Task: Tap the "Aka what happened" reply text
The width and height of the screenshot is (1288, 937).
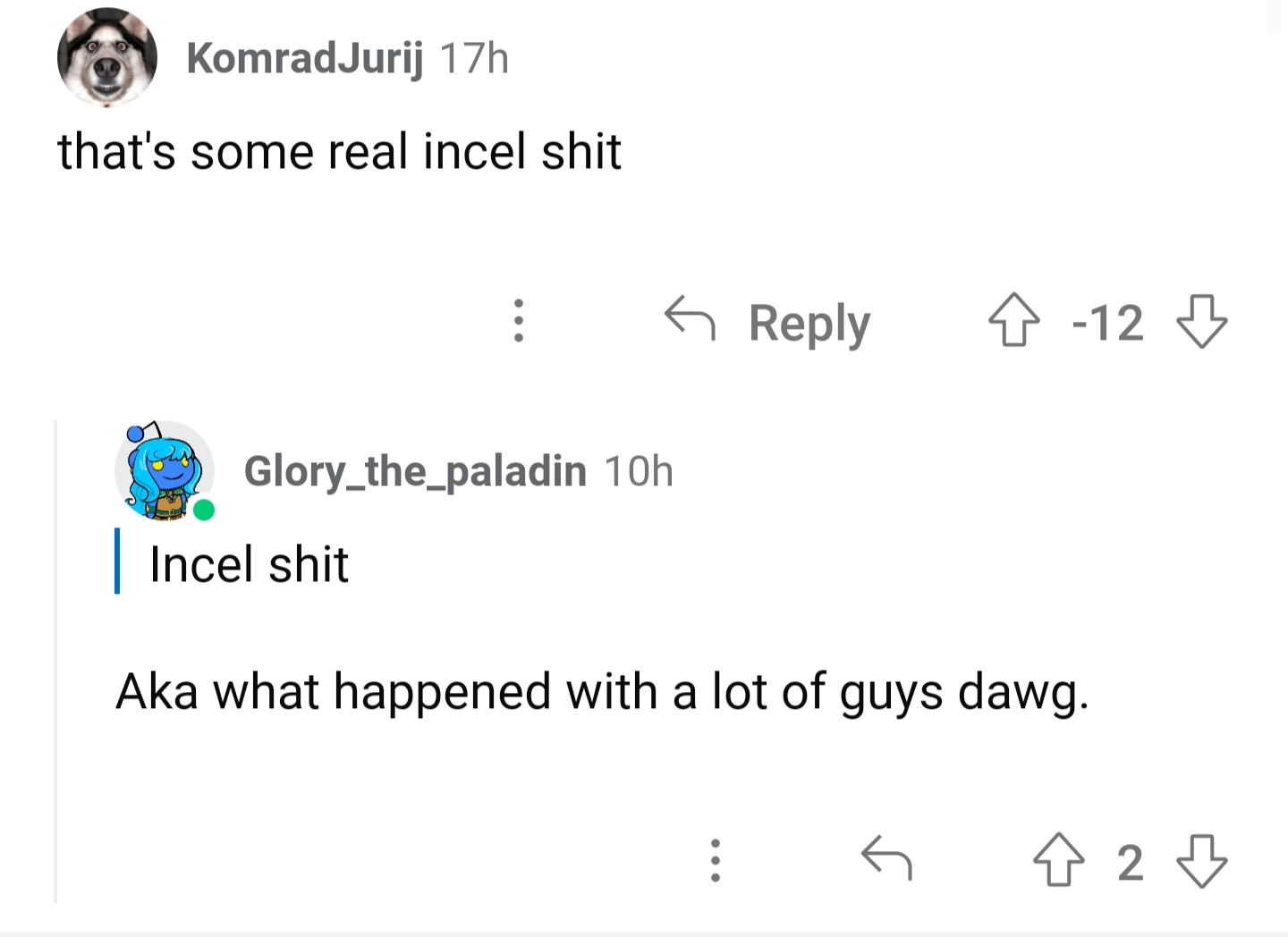Action: click(x=602, y=692)
